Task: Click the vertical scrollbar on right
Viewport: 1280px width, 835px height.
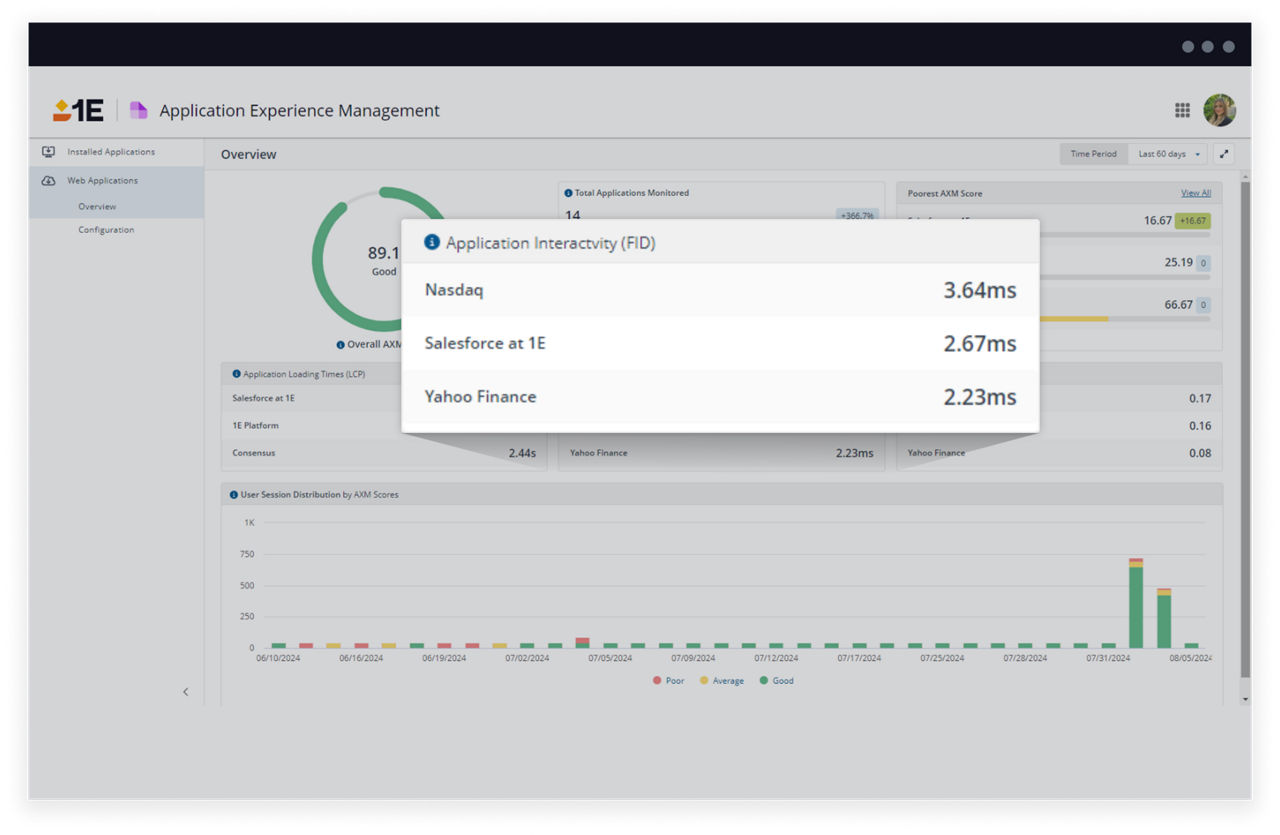Action: [x=1245, y=428]
